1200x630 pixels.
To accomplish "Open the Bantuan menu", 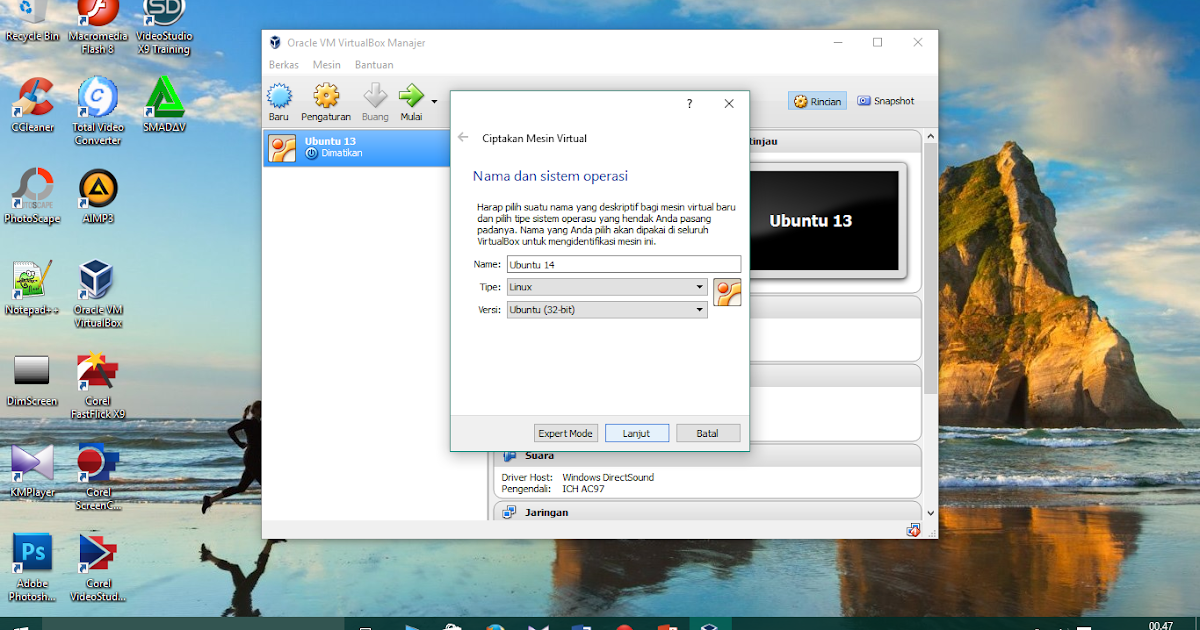I will [x=374, y=64].
